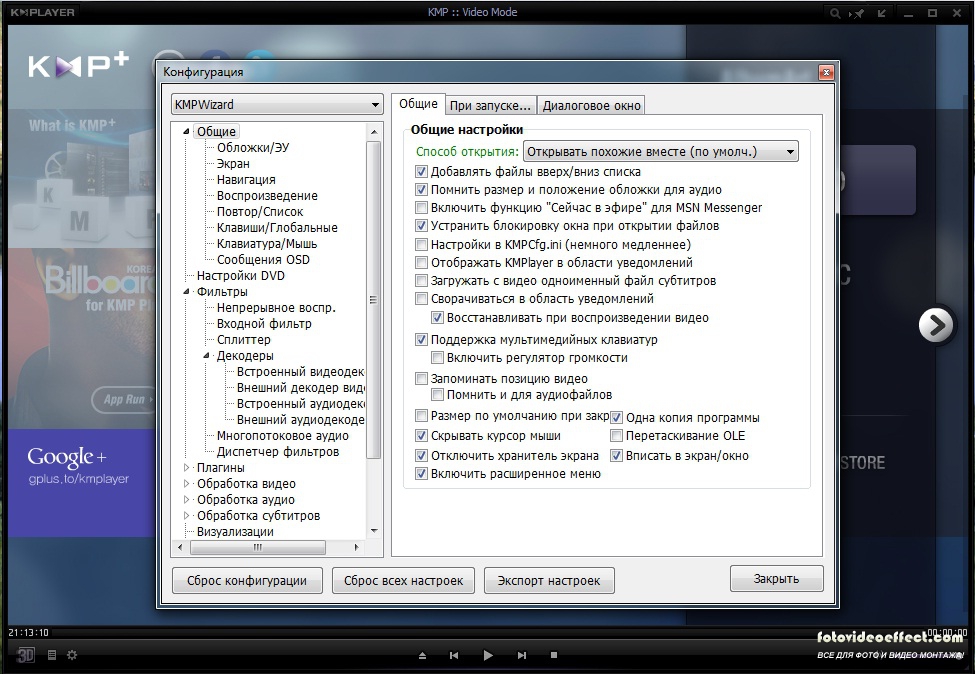975x674 pixels.
Task: Click the tree horizontal scrollbar thumb
Action: coord(257,547)
